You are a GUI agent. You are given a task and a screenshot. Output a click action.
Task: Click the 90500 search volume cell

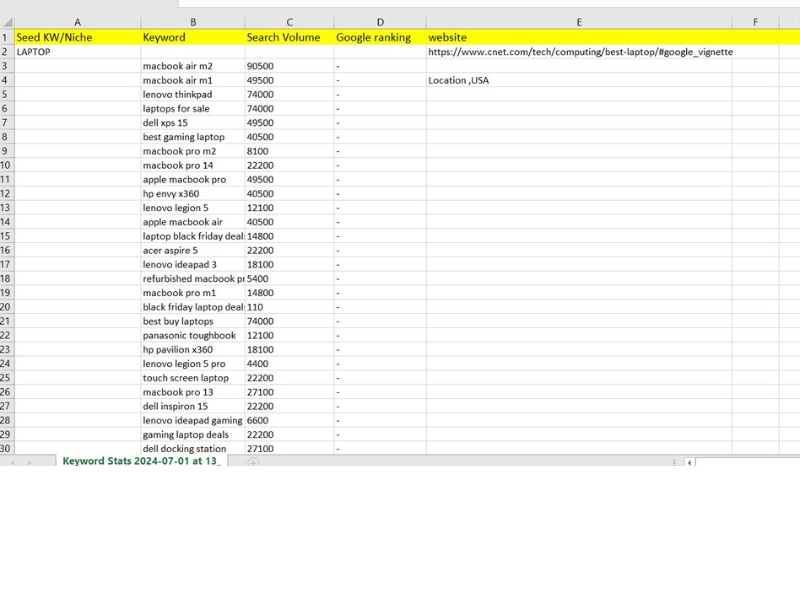[x=288, y=65]
